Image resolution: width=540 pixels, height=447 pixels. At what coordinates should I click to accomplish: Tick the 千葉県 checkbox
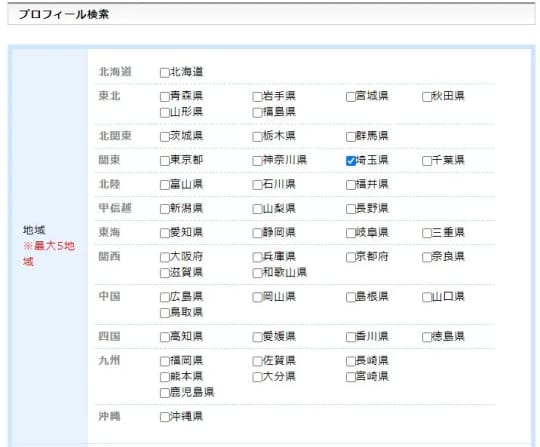tap(427, 161)
